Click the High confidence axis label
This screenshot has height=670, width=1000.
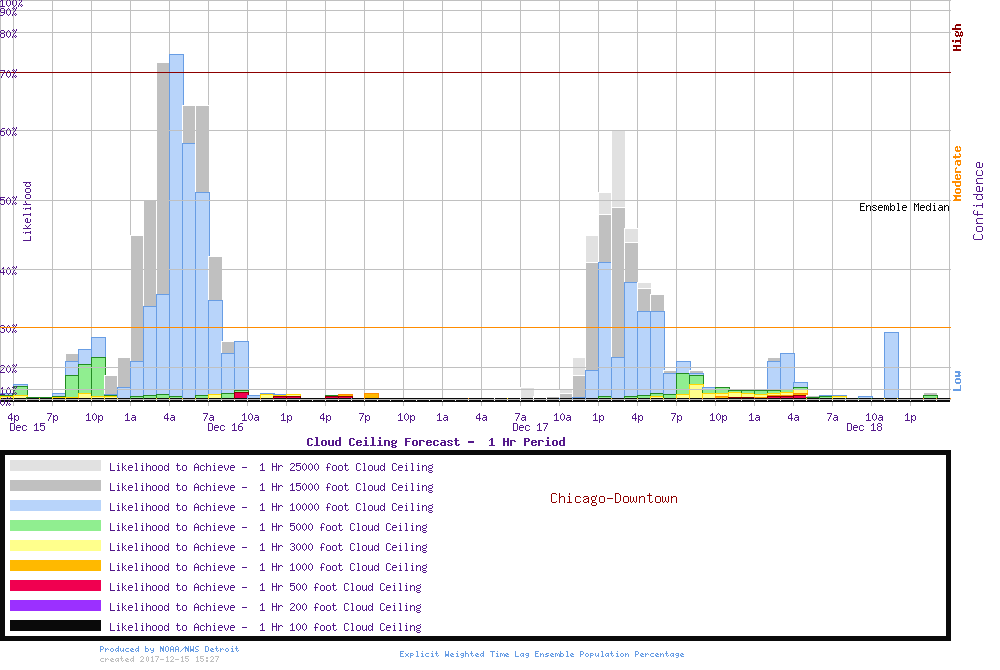pyautogui.click(x=957, y=38)
